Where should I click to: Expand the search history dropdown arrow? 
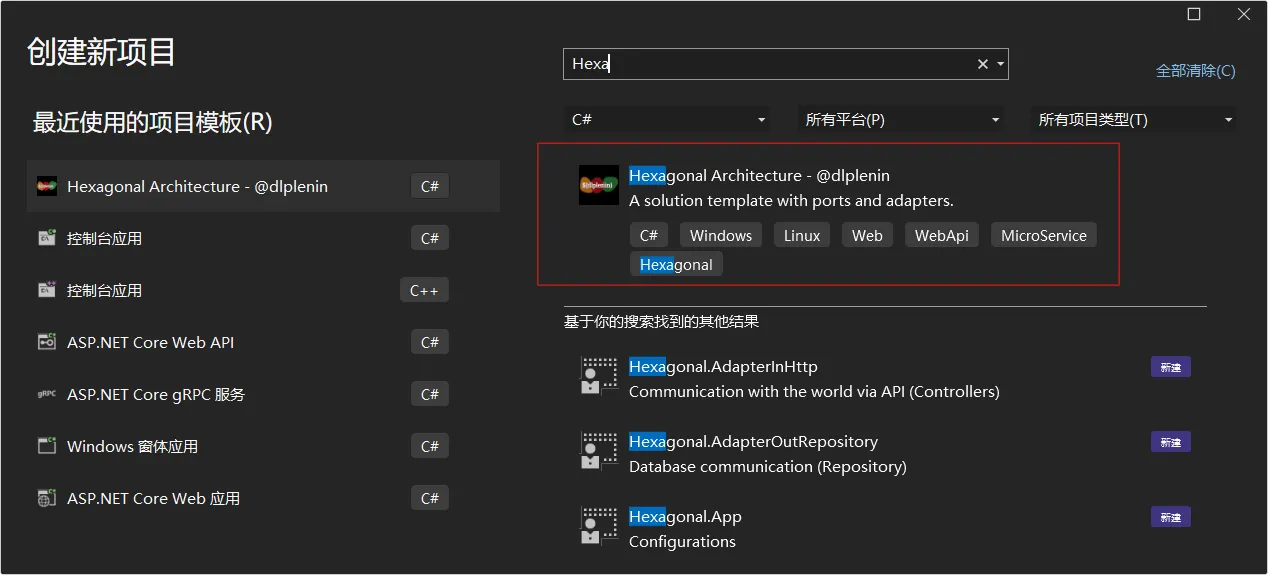point(1000,64)
